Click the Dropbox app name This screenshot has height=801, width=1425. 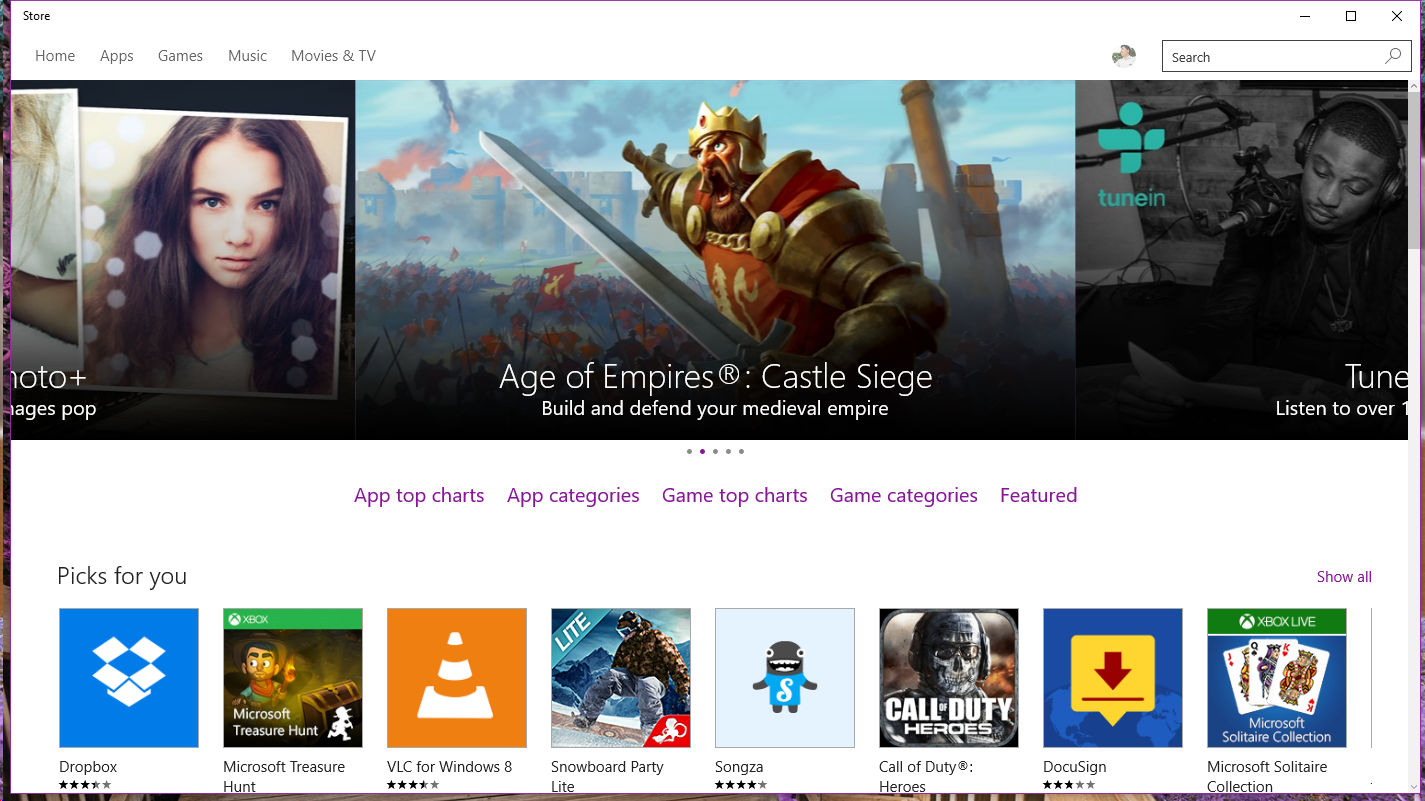click(x=88, y=767)
